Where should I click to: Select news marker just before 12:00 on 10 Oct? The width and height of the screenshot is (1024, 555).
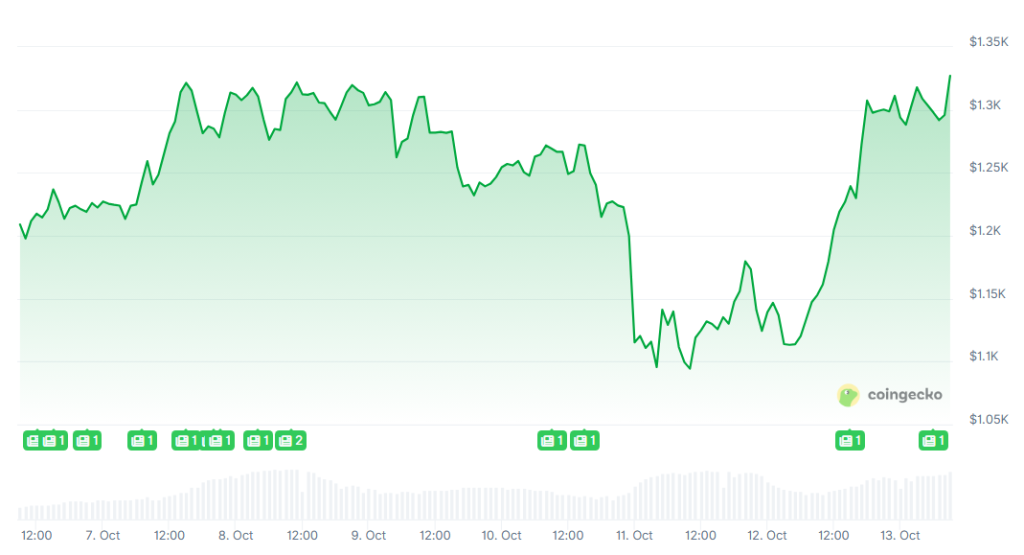(552, 440)
